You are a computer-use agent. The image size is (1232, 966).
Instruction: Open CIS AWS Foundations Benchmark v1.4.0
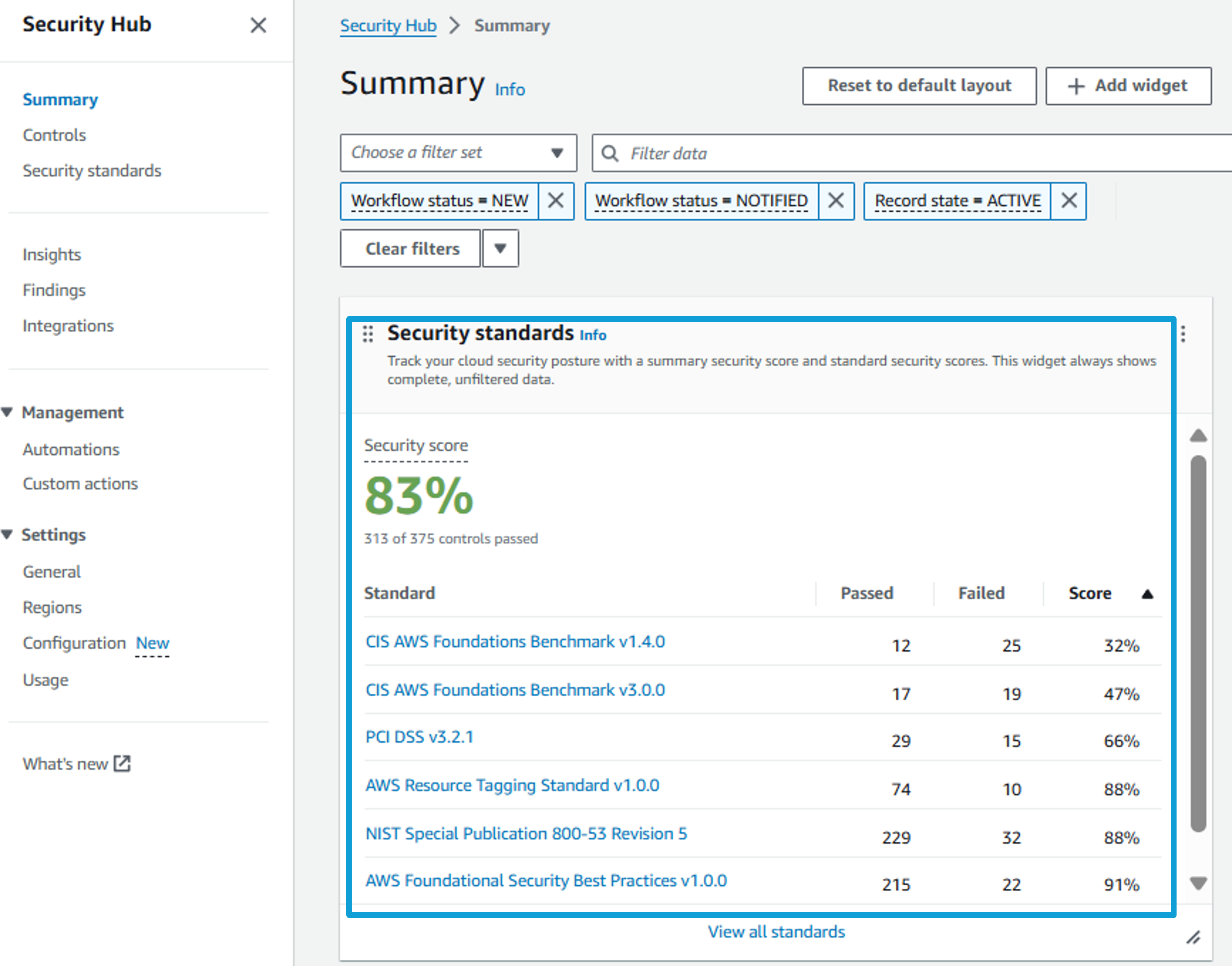(515, 641)
